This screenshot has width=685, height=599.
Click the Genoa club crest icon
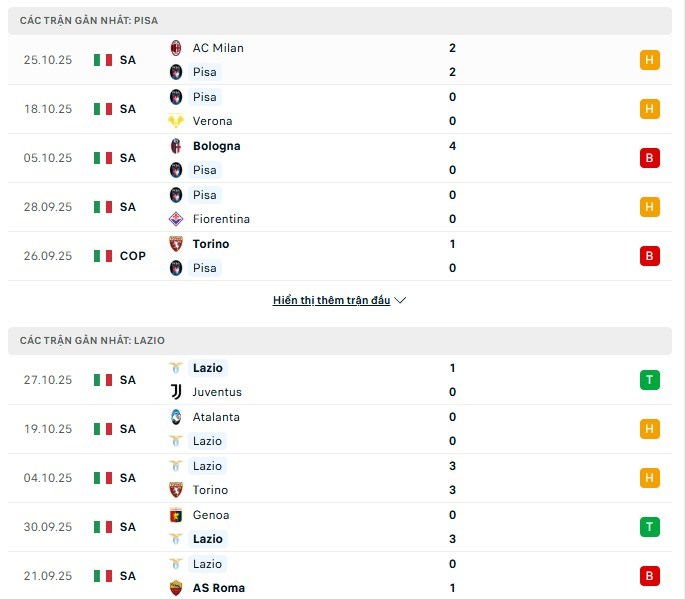point(177,515)
